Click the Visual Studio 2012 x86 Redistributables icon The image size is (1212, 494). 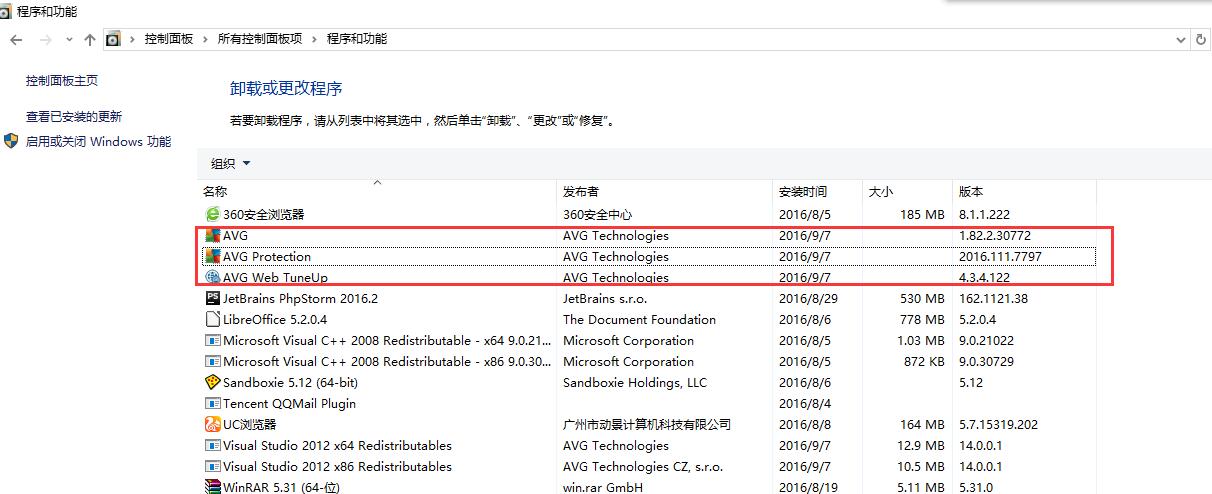pyautogui.click(x=212, y=467)
